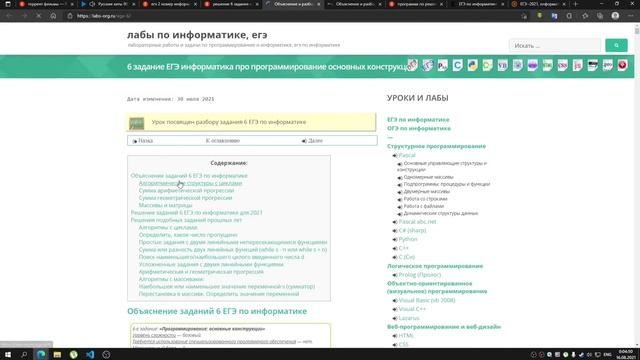Open sidebar 'Pascal abc.net' link
Viewport: 640px width, 360px height.
click(417, 222)
